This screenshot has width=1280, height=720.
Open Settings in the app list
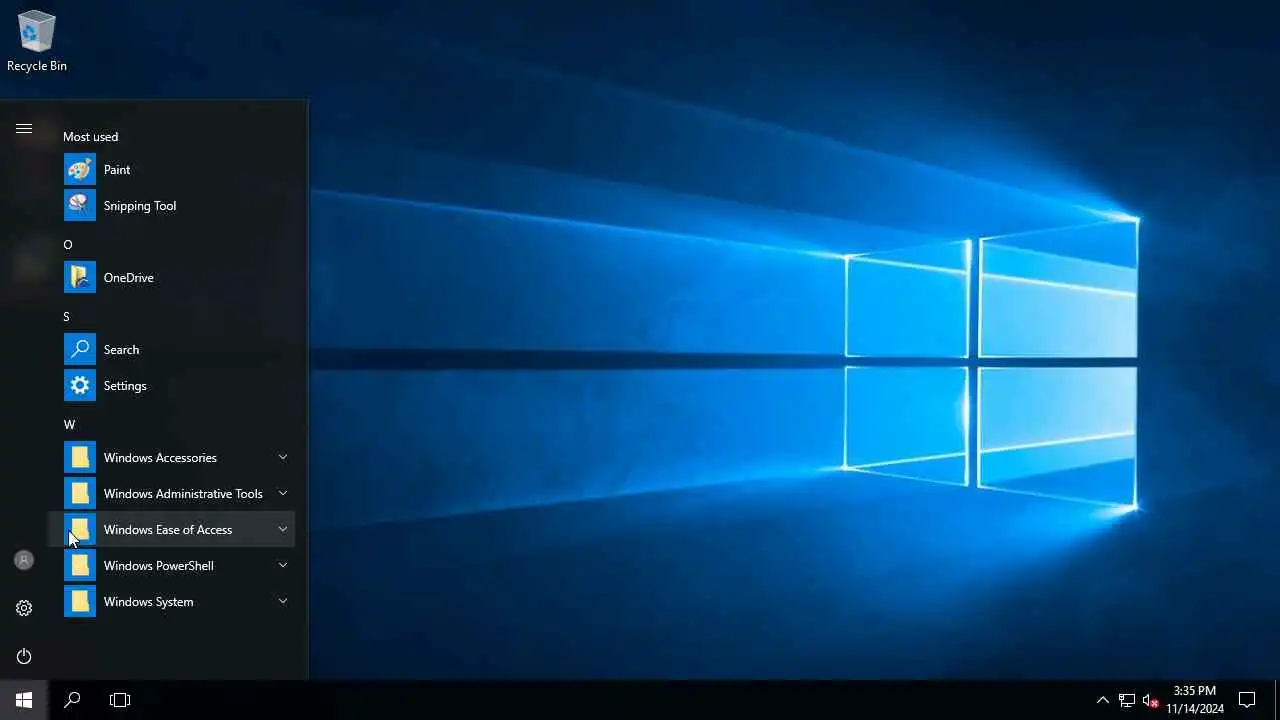pyautogui.click(x=172, y=386)
